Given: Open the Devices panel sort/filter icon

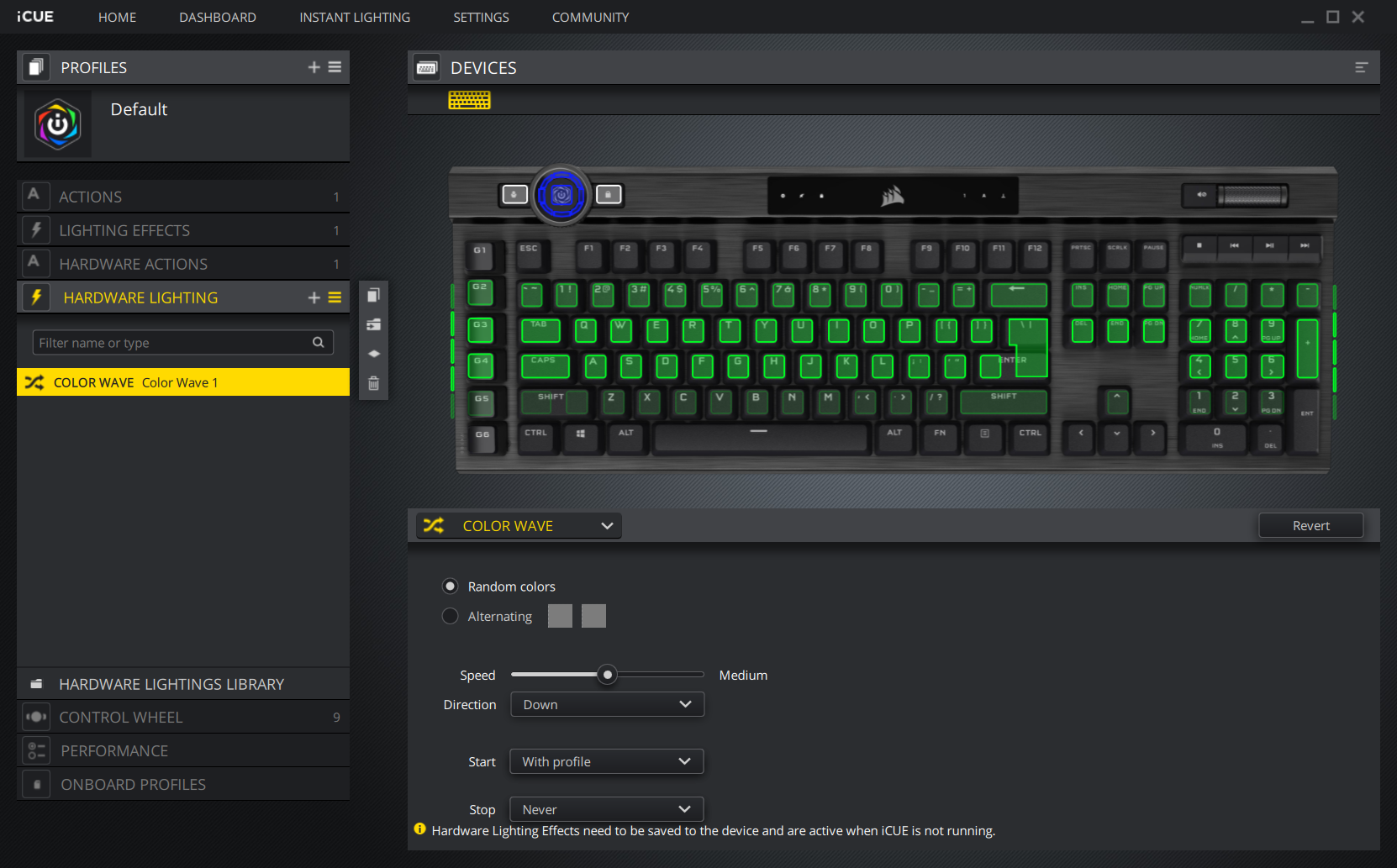Looking at the screenshot, I should point(1362,67).
